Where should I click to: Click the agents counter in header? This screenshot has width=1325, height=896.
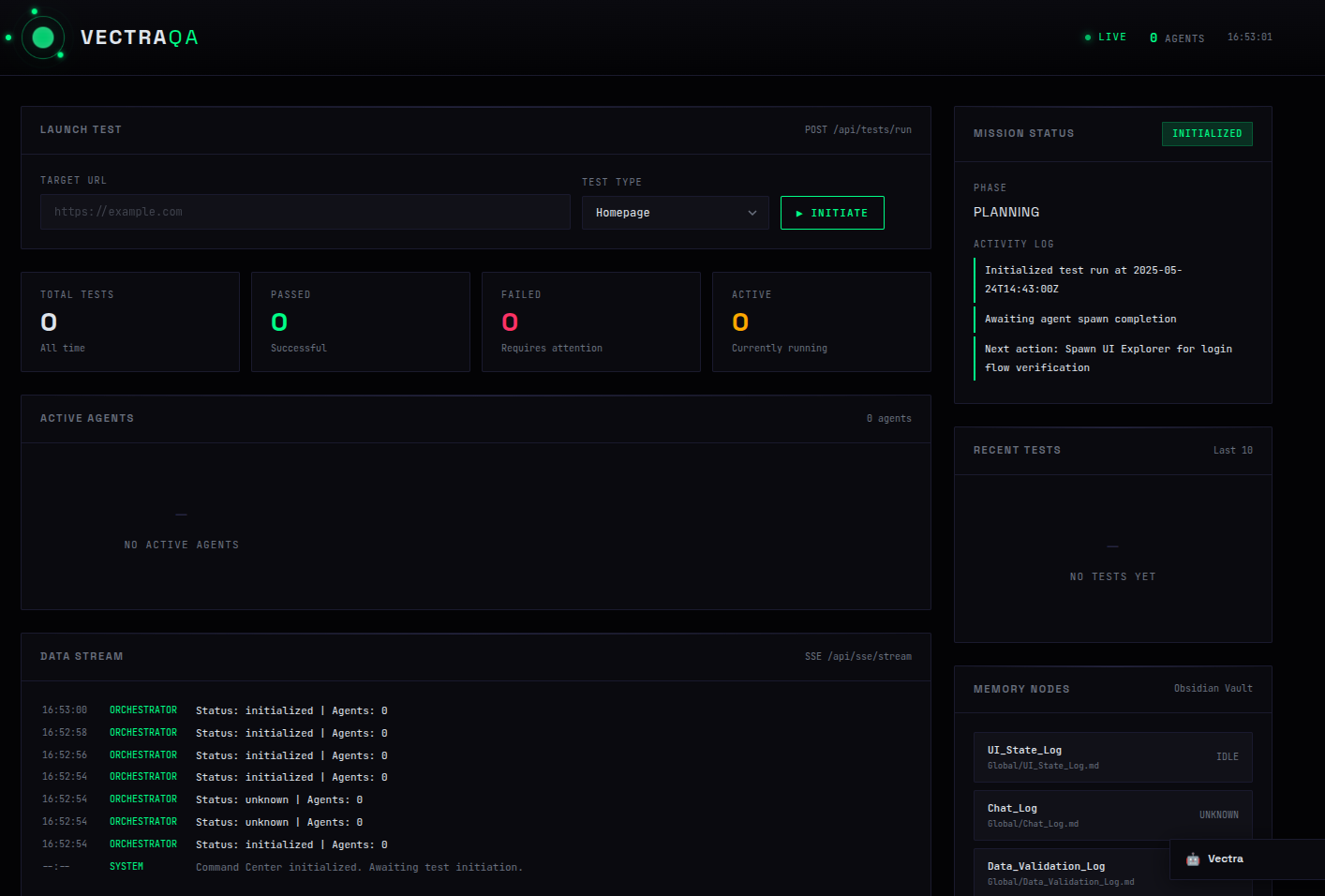(1177, 38)
